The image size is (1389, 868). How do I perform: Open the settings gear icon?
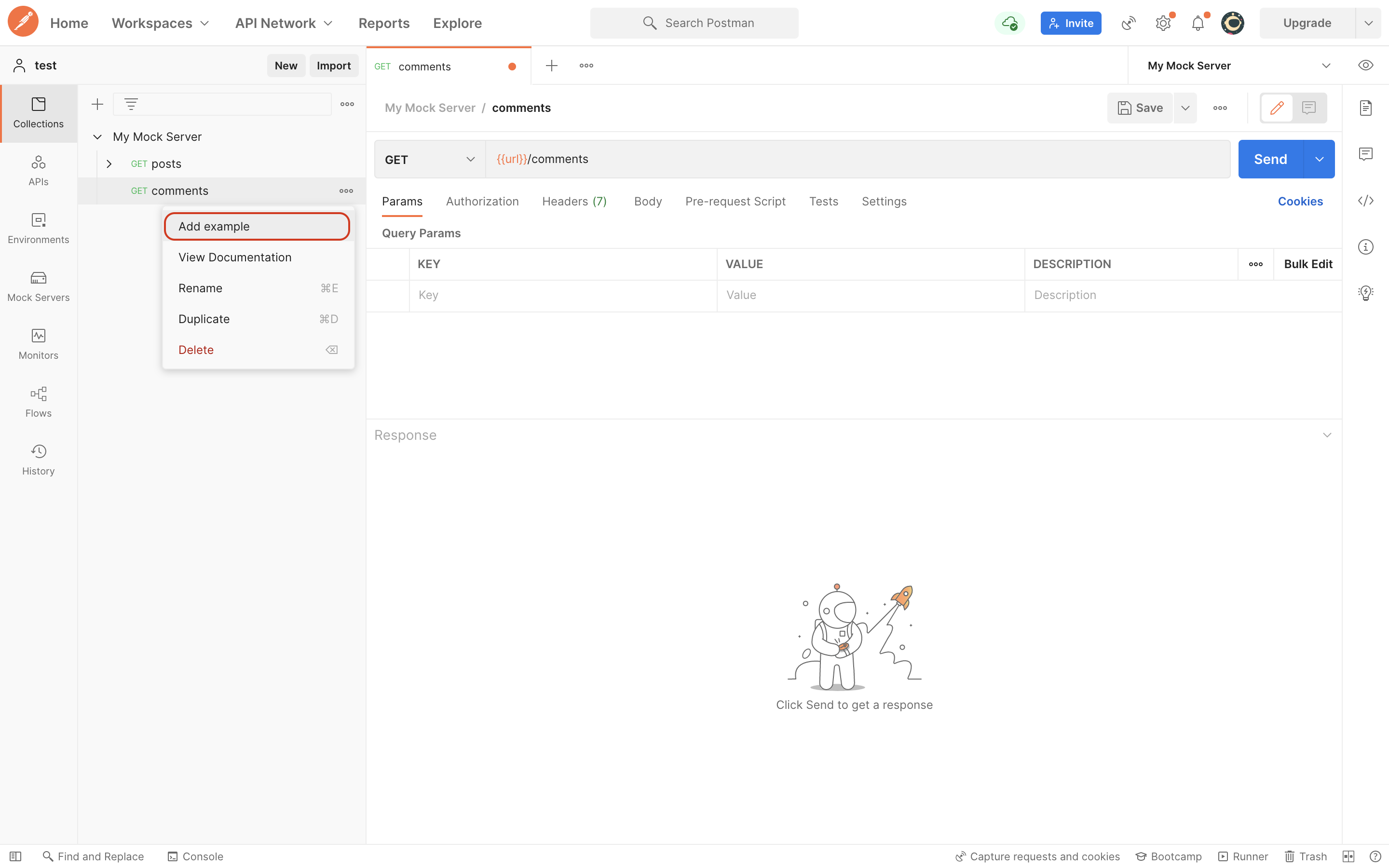point(1163,24)
